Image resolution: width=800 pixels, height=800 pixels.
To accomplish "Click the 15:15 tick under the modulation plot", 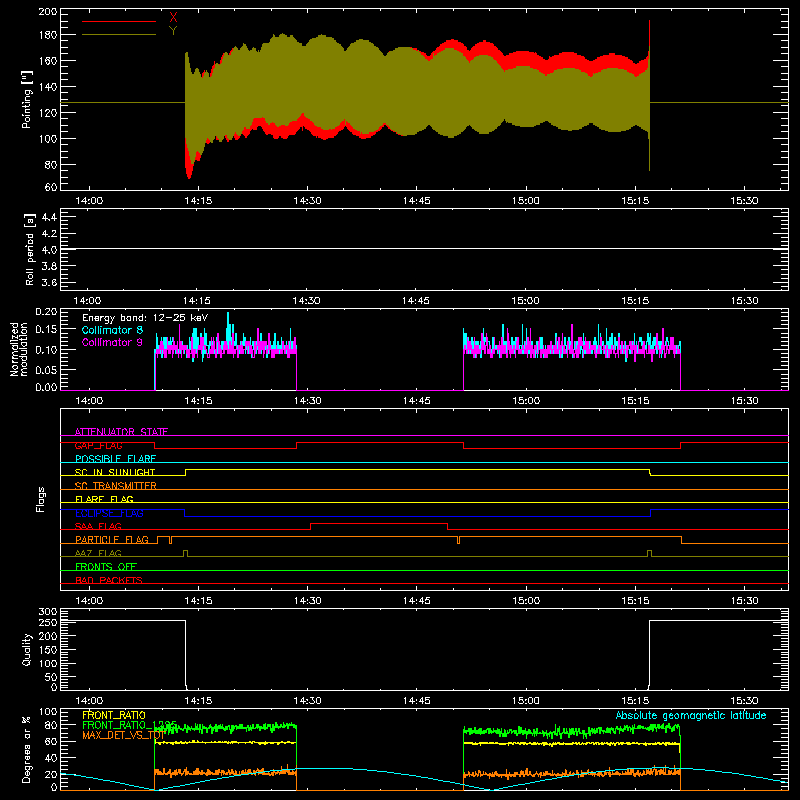I will tap(635, 401).
